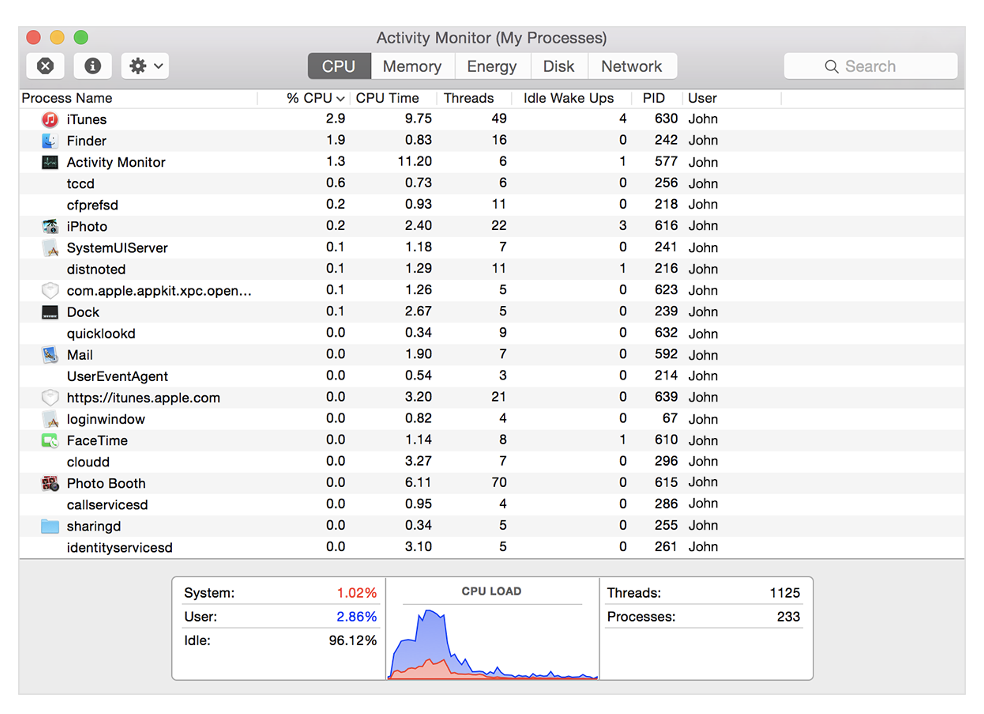Viewport: 984px width, 714px height.
Task: Select the tccd process name
Action: pyautogui.click(x=80, y=184)
